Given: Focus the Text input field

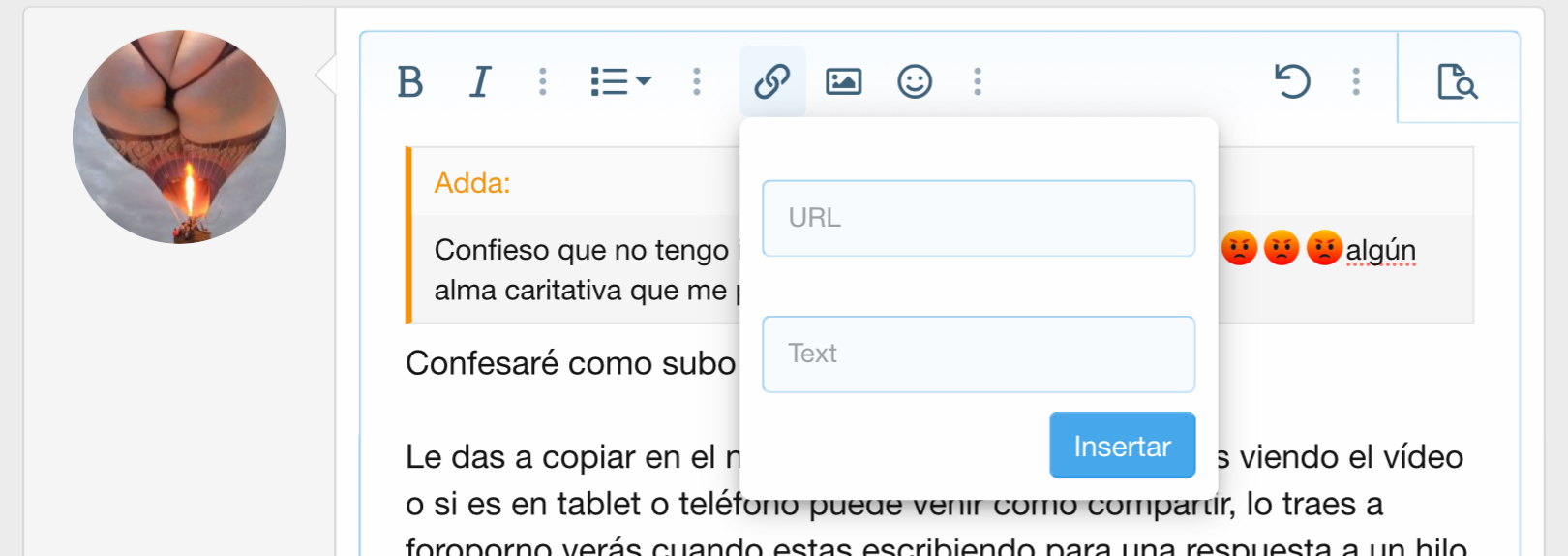Looking at the screenshot, I should coord(979,354).
